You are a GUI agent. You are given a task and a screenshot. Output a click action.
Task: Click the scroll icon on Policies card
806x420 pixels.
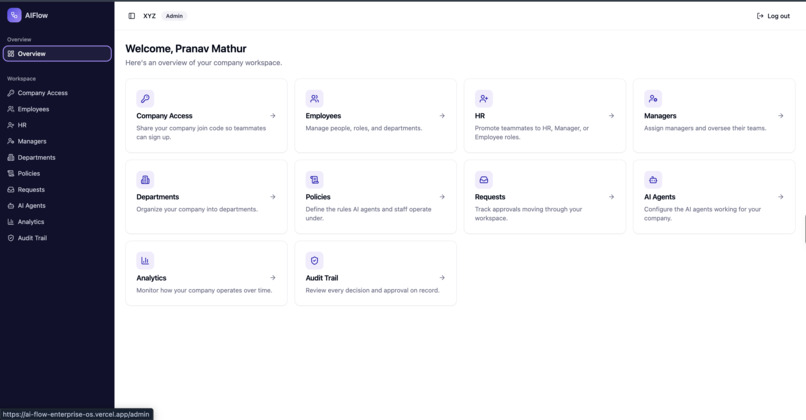314,179
